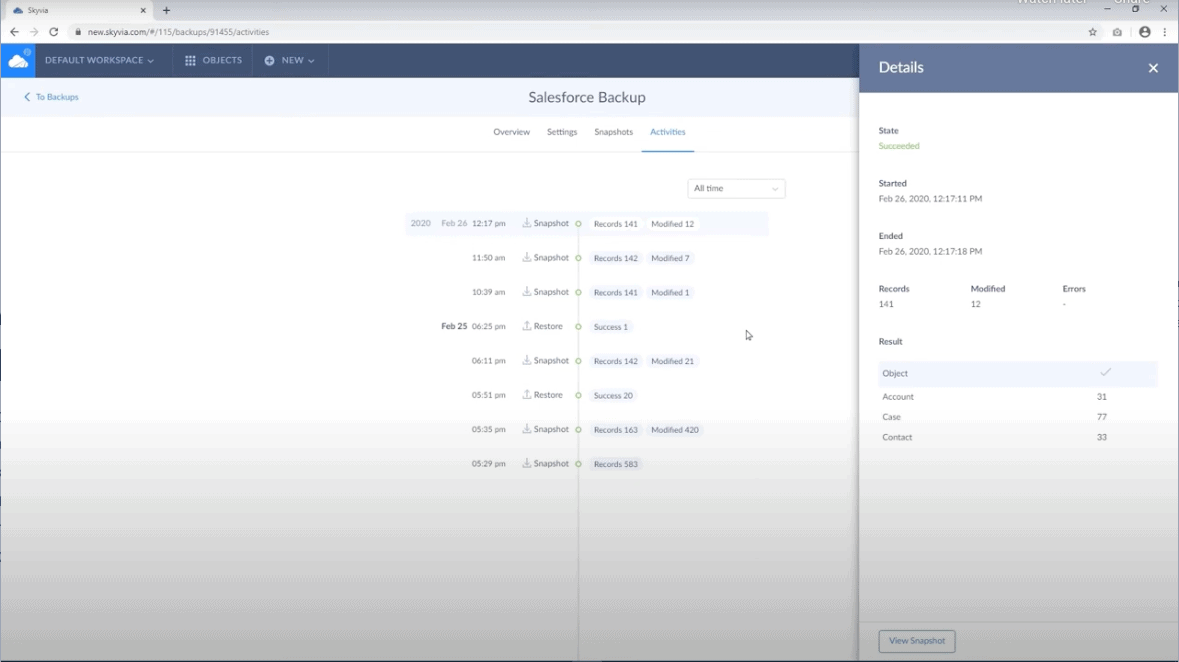Click the bookmark star in the address bar
This screenshot has width=1179, height=662.
[x=1093, y=32]
